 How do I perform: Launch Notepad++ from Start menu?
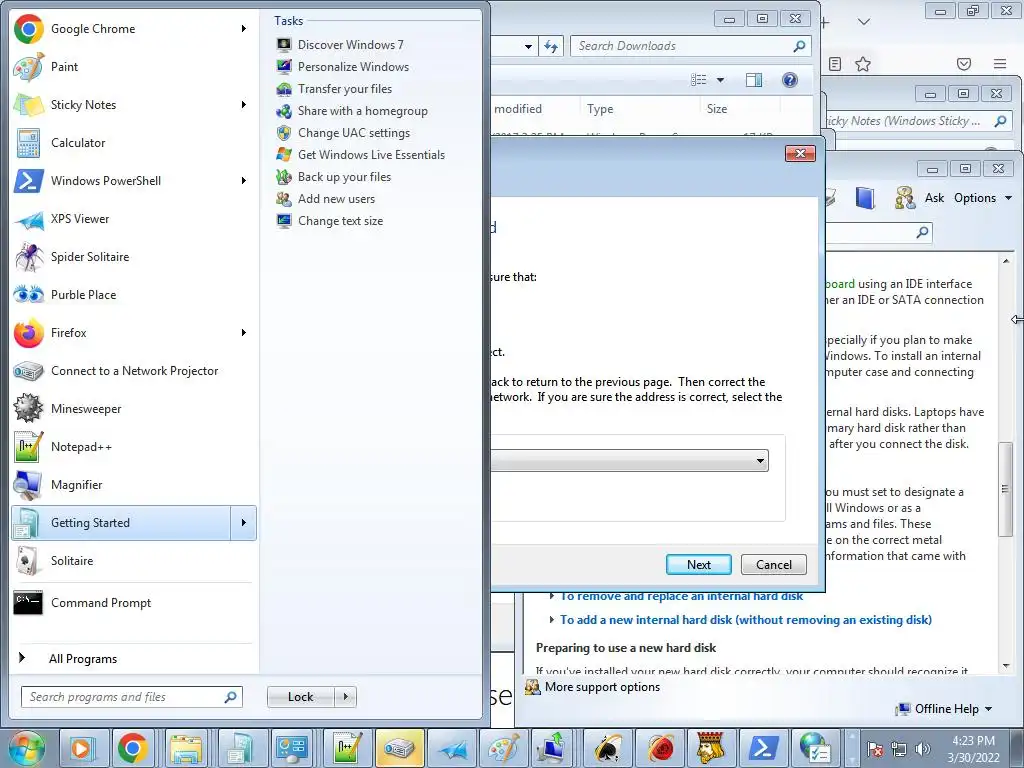click(x=134, y=447)
